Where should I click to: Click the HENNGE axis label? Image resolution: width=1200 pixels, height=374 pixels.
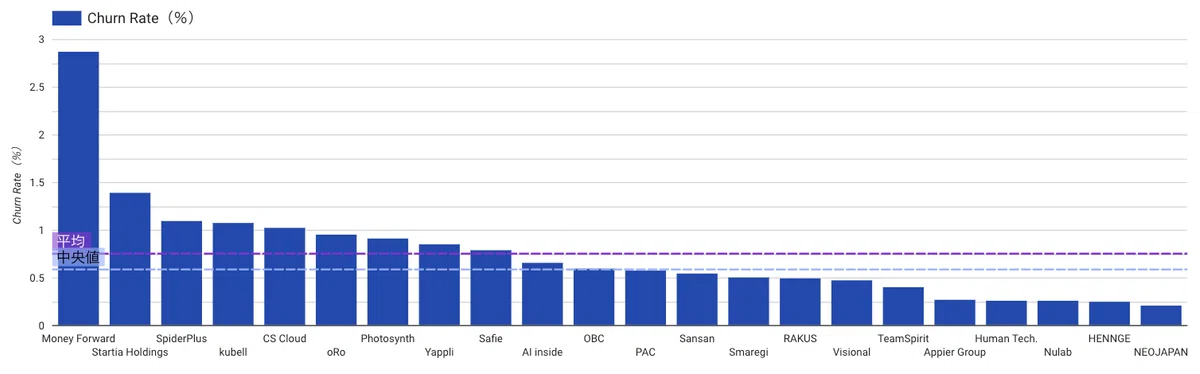[x=1109, y=339]
